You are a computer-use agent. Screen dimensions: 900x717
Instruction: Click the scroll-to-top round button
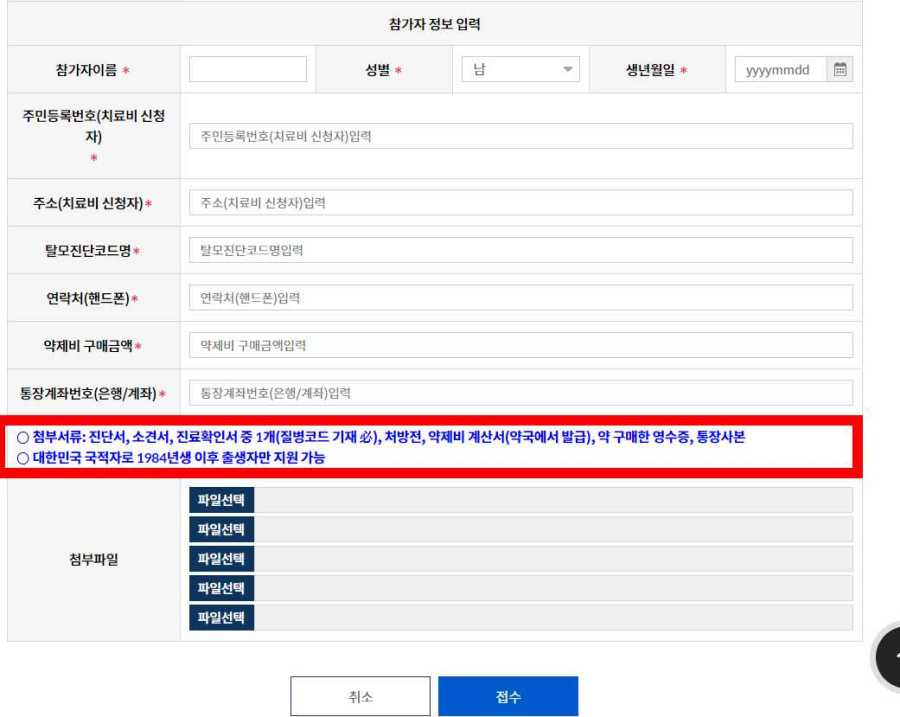click(x=887, y=656)
